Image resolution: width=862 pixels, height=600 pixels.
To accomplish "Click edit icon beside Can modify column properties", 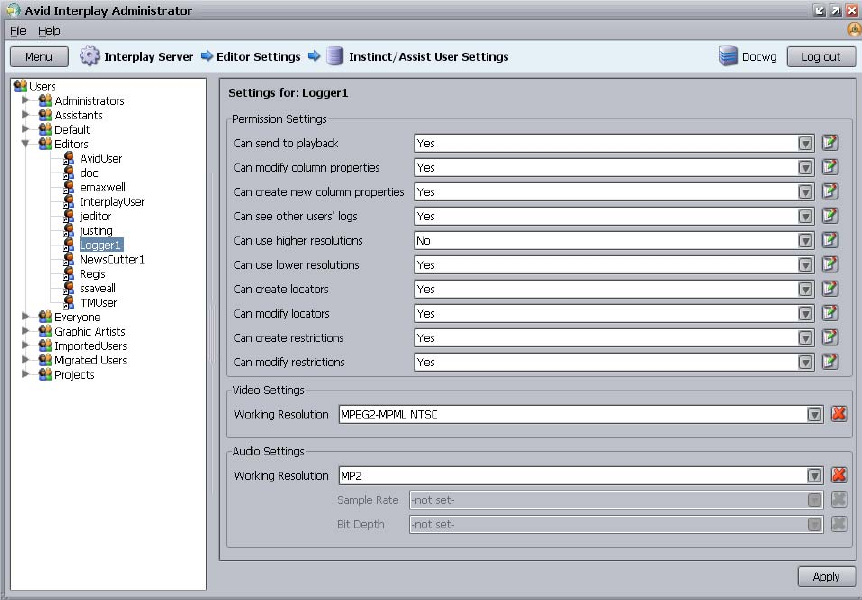I will point(830,167).
